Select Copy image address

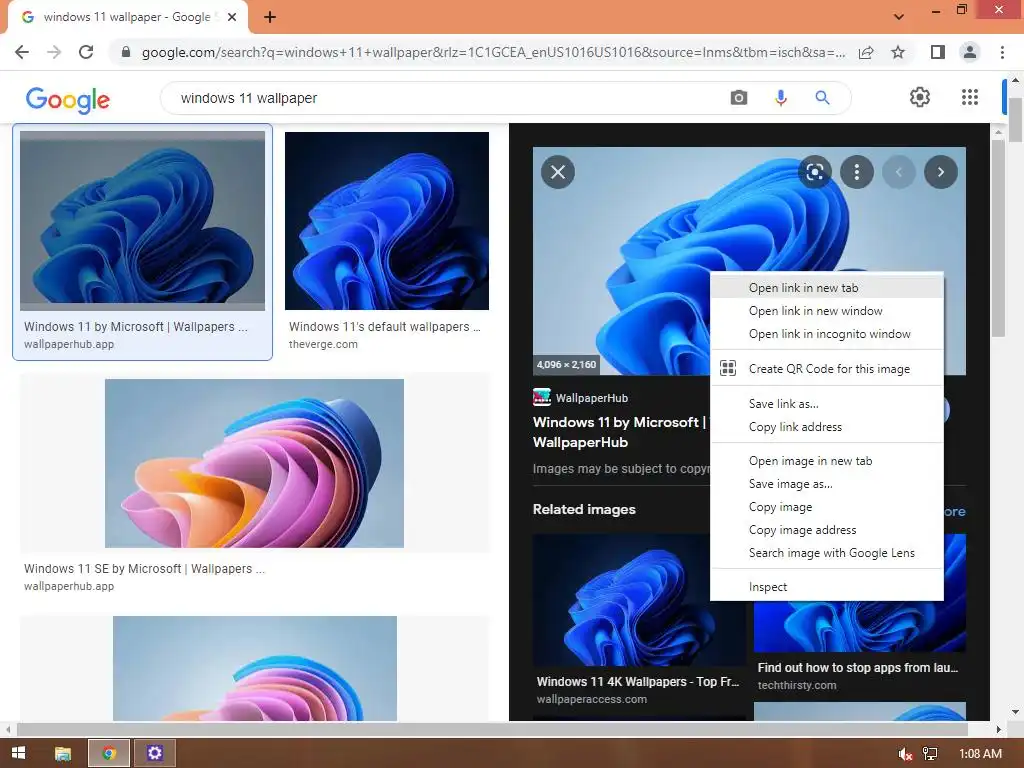coord(827,530)
